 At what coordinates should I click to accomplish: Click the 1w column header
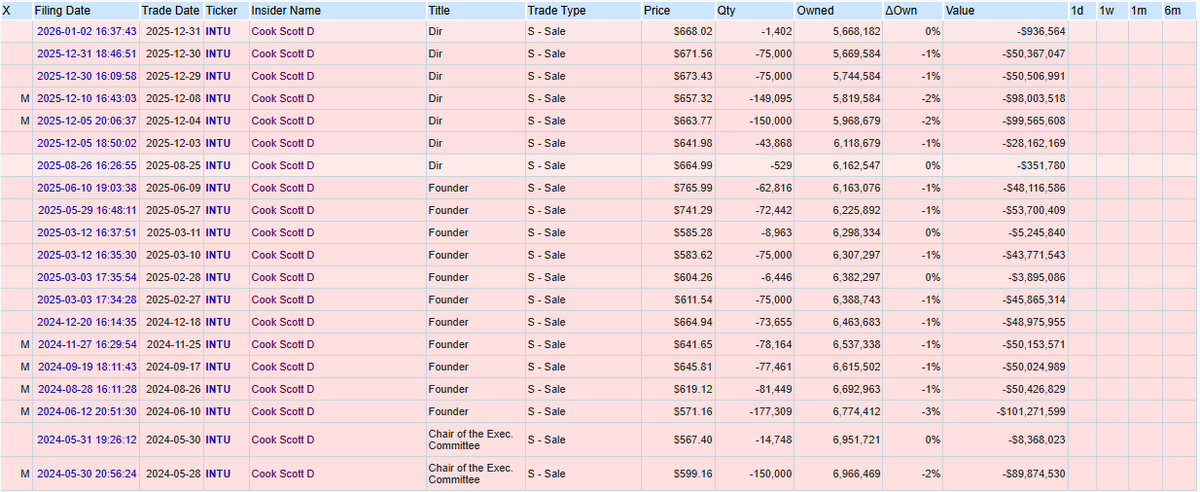(x=1108, y=10)
